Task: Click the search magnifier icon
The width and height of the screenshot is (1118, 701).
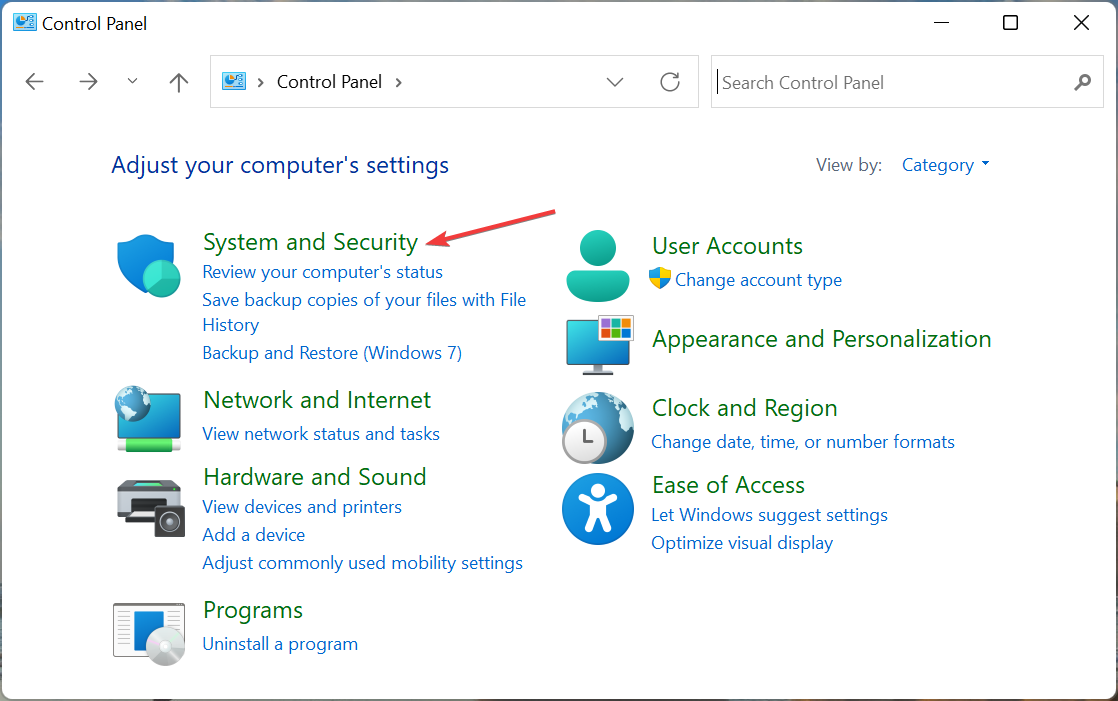Action: (1083, 83)
